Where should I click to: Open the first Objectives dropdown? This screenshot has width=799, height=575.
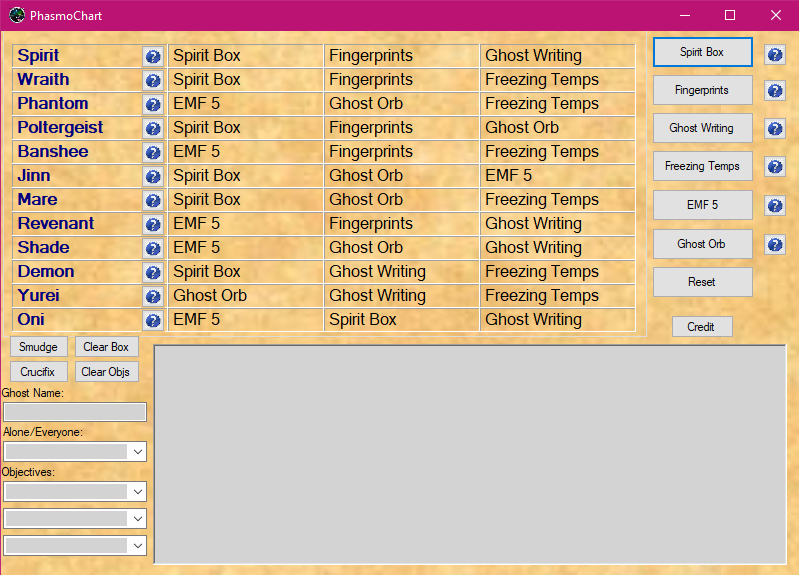point(75,491)
